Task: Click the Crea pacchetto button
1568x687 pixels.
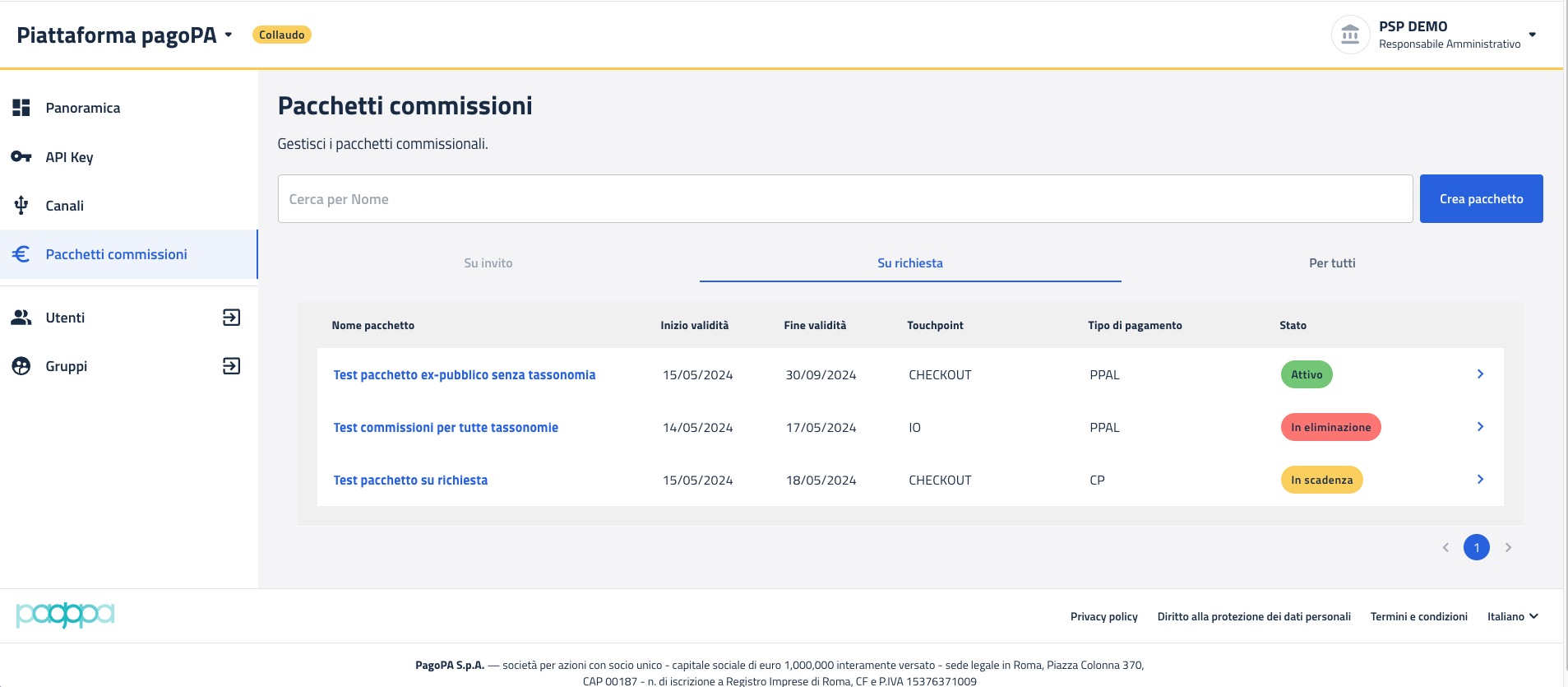Action: pyautogui.click(x=1481, y=199)
